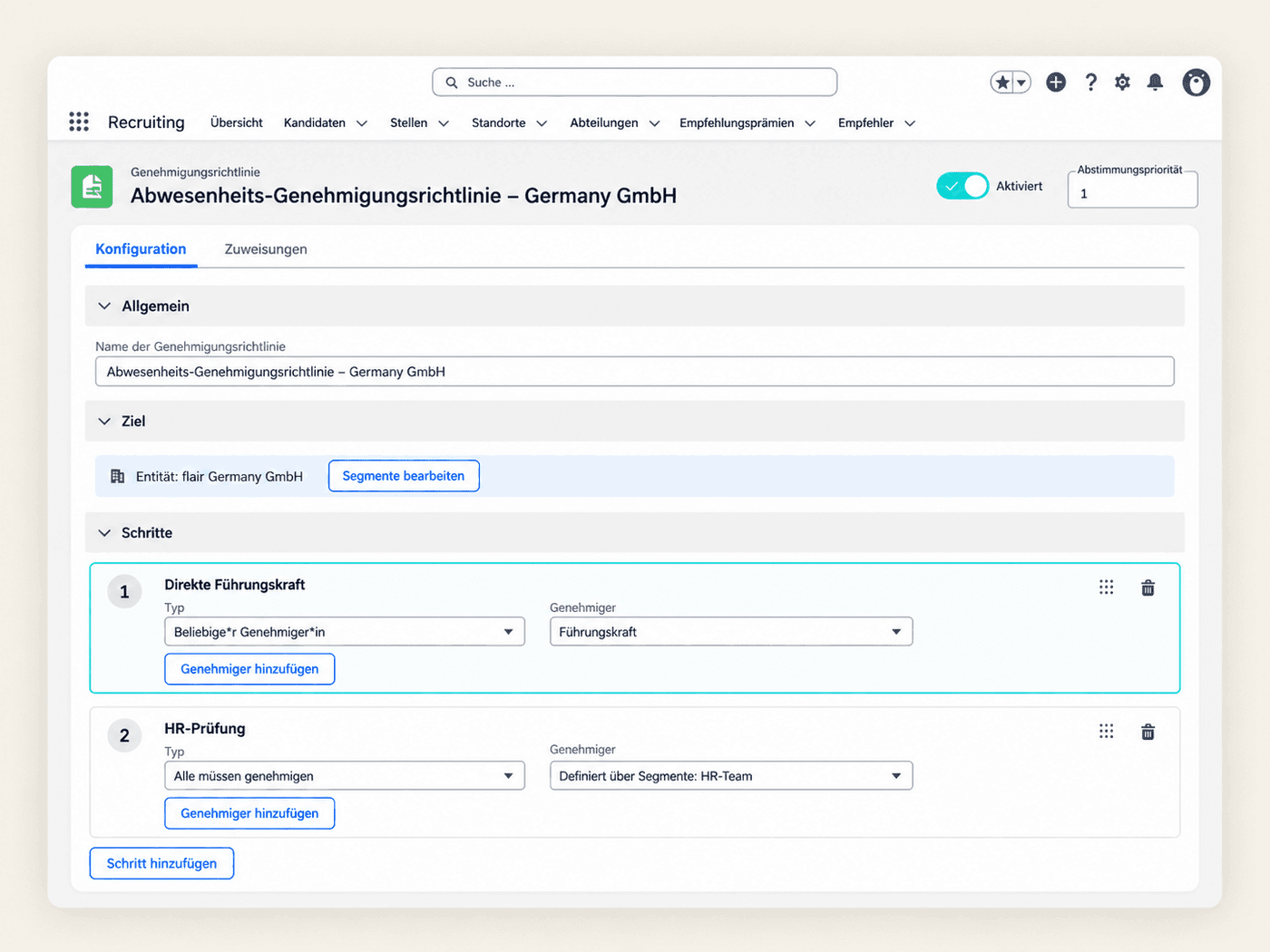Image resolution: width=1270 pixels, height=952 pixels.
Task: Grab reorder handle of HR-Prüfung step
Action: (x=1106, y=731)
